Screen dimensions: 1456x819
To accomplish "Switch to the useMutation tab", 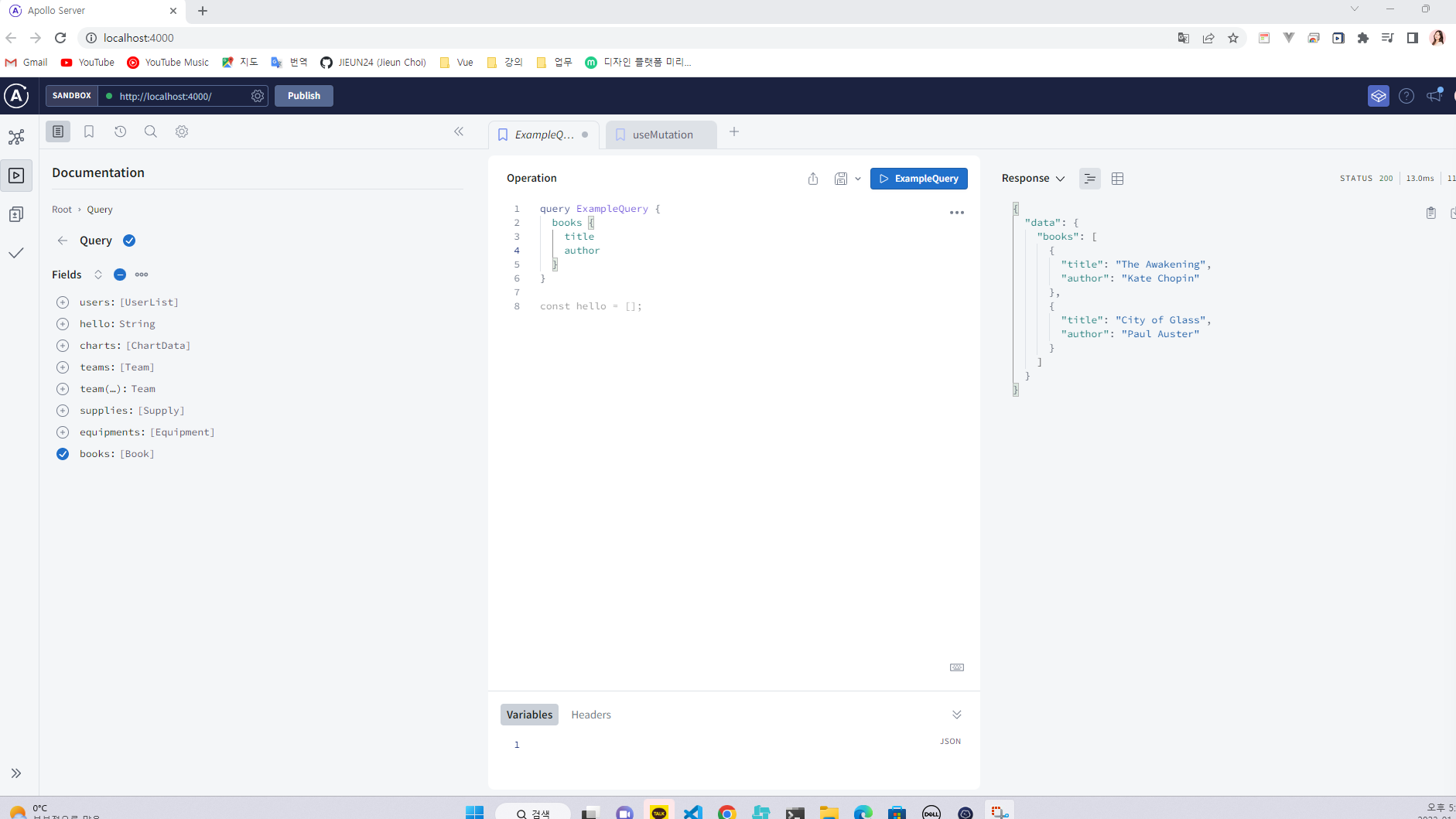I will click(x=661, y=135).
